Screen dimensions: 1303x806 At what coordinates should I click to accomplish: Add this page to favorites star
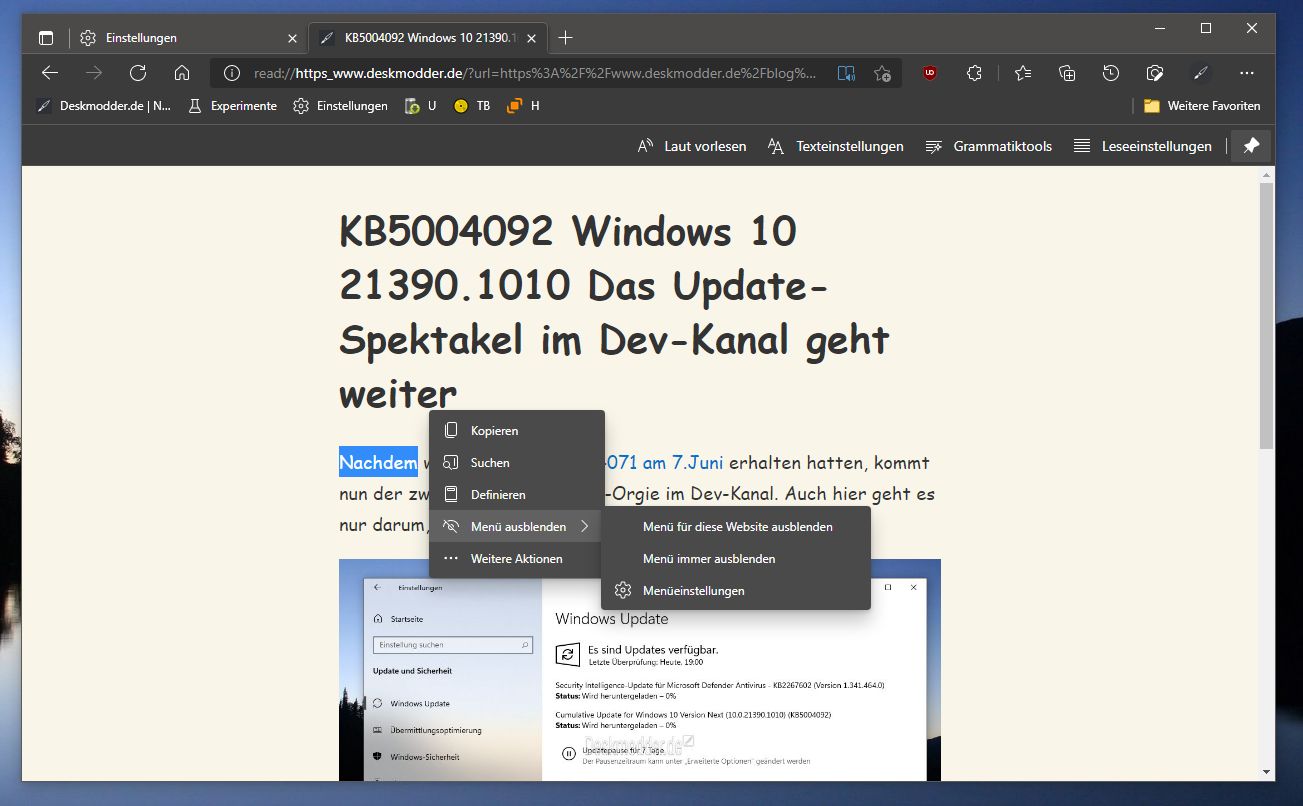882,73
